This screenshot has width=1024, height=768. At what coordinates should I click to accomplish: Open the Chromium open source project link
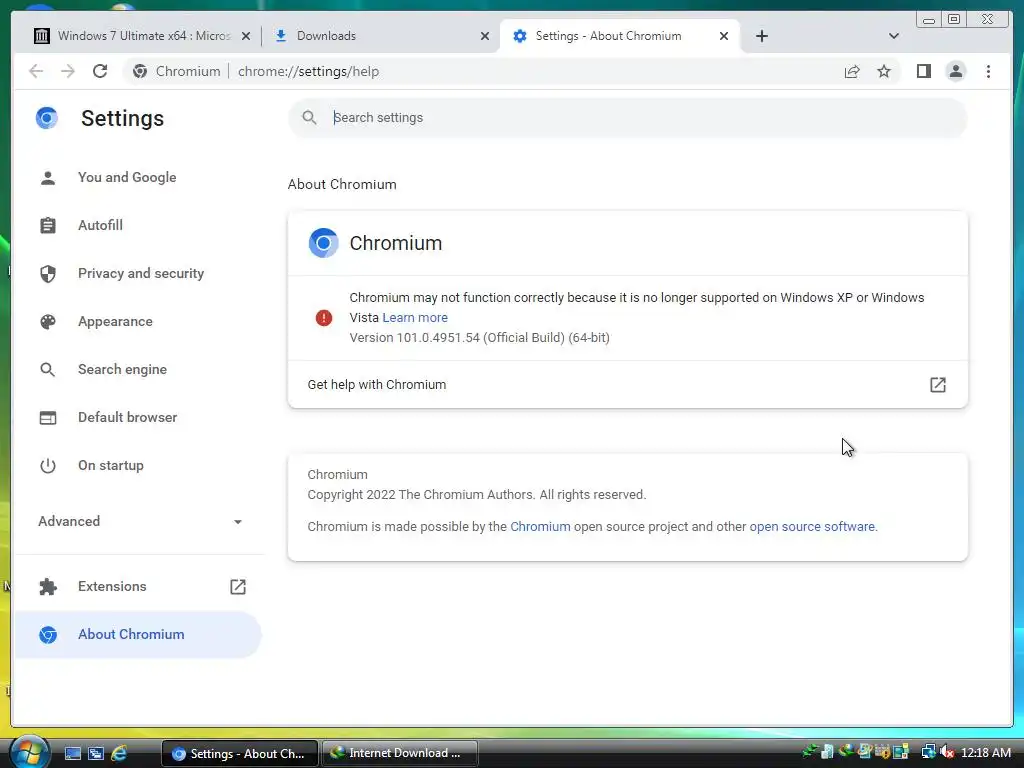[x=540, y=526]
